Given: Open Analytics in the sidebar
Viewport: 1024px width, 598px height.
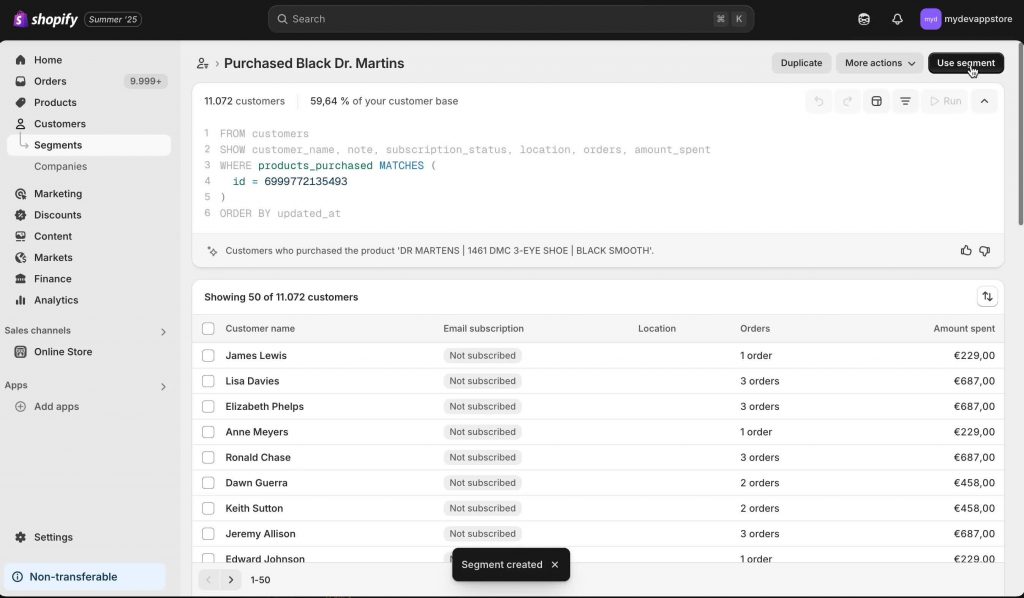Looking at the screenshot, I should (56, 300).
